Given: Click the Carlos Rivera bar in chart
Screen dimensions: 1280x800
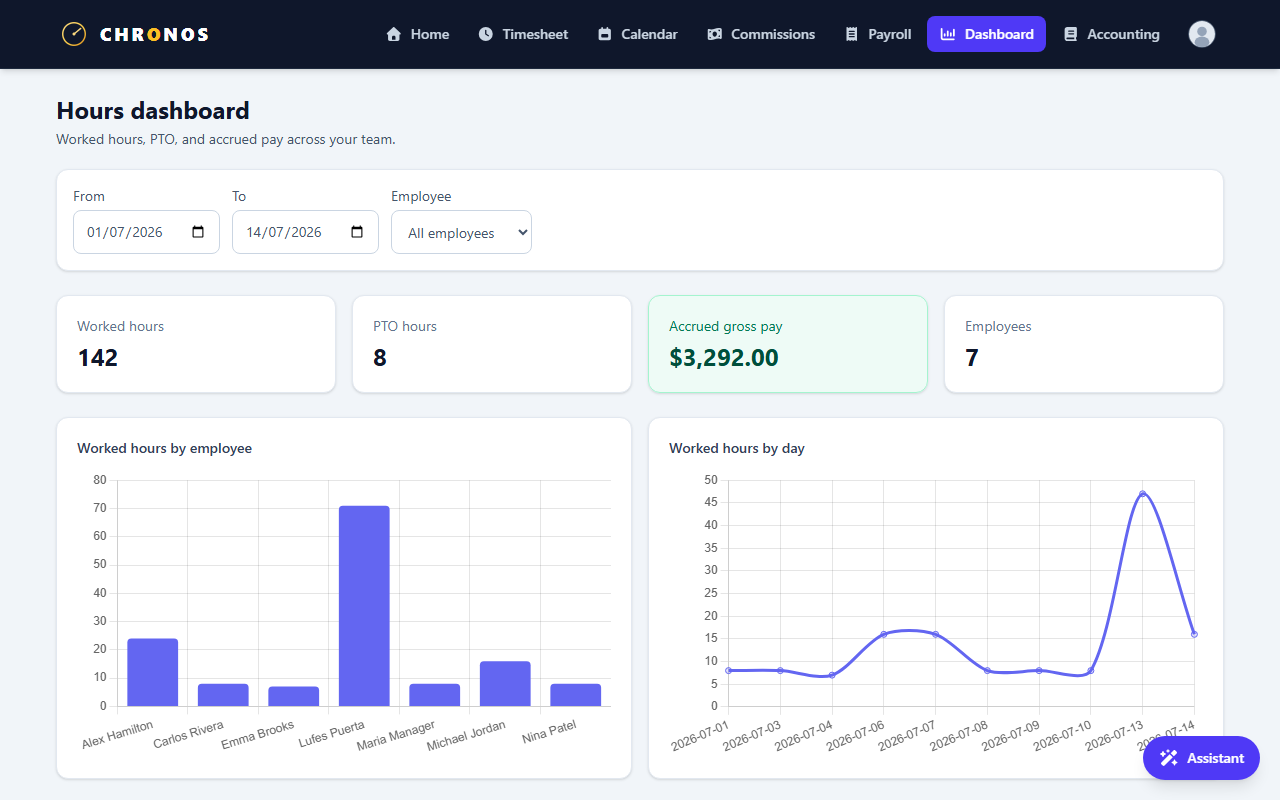Looking at the screenshot, I should pyautogui.click(x=223, y=695).
